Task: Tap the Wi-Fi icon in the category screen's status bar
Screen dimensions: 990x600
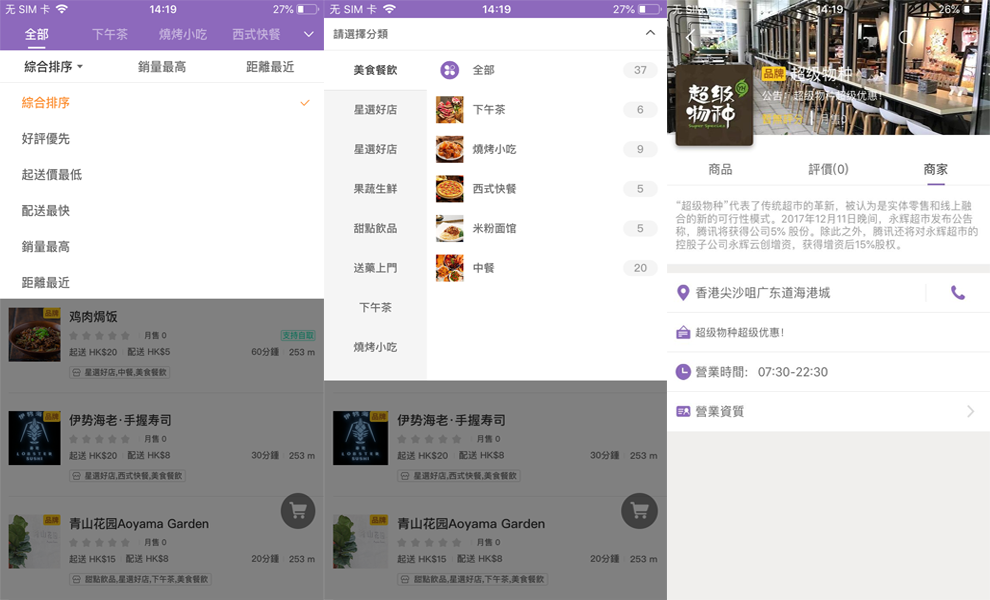Action: point(390,9)
